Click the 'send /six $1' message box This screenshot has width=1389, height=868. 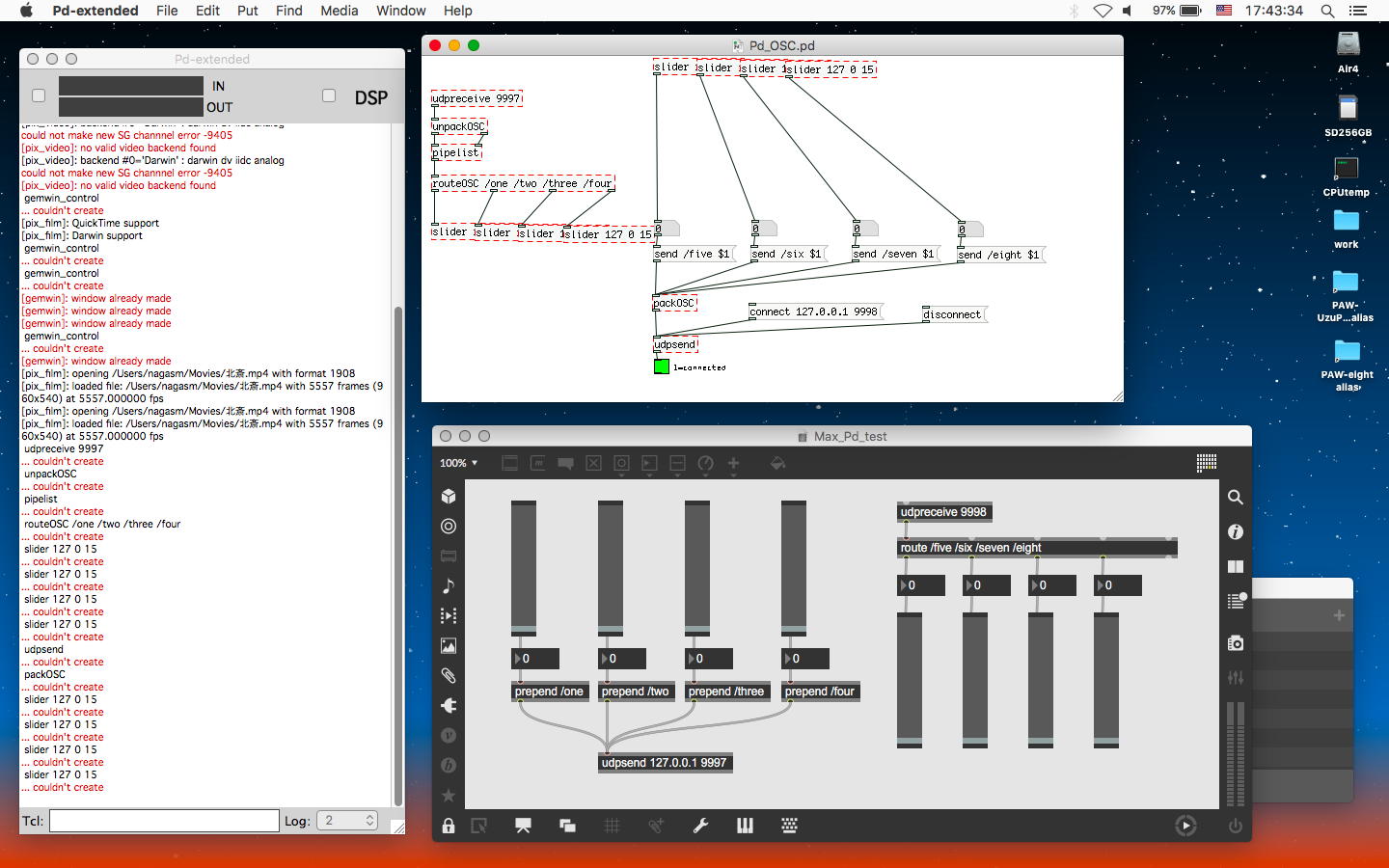[788, 254]
